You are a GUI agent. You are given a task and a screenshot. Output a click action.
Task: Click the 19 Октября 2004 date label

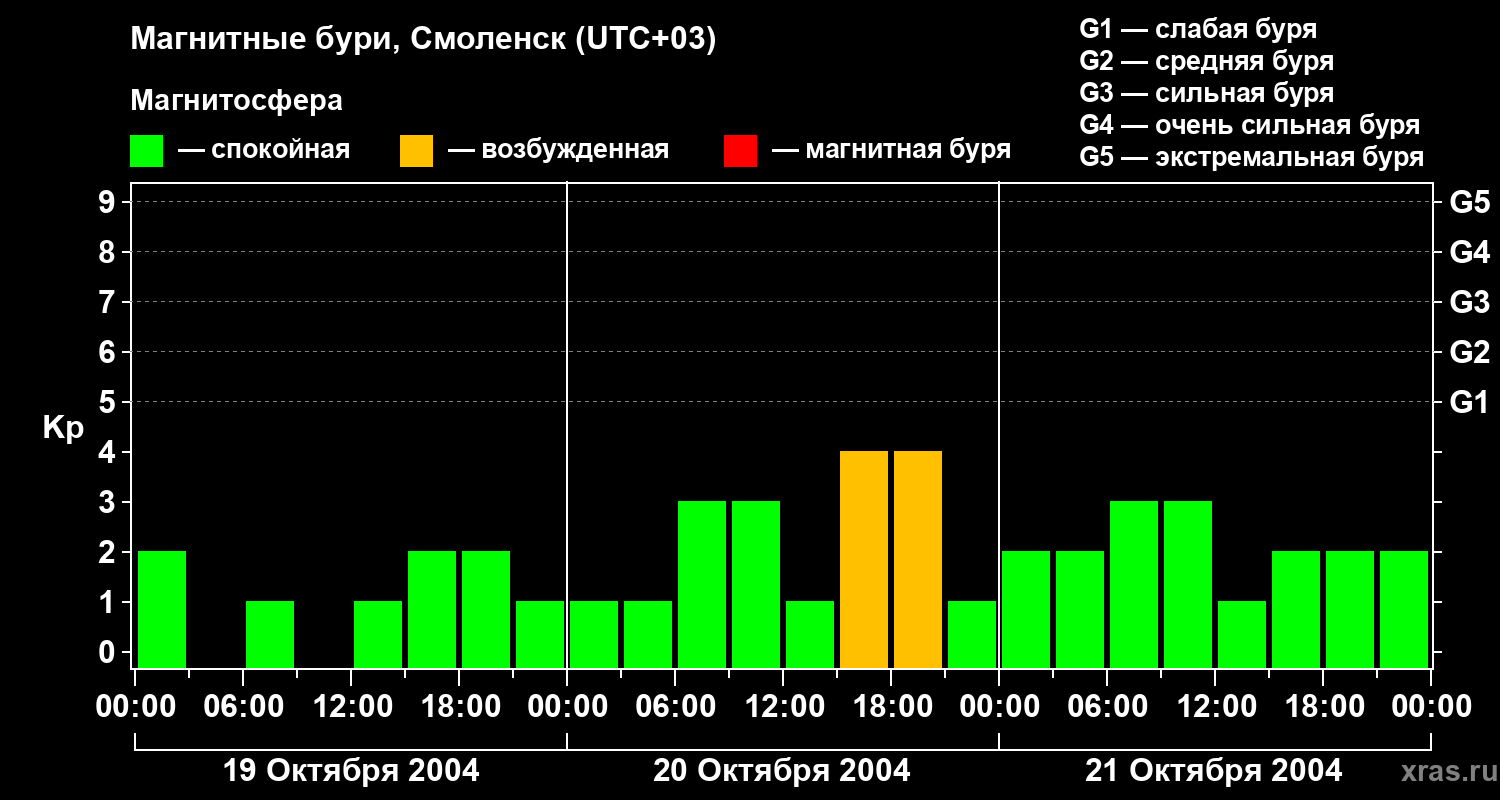click(x=351, y=771)
